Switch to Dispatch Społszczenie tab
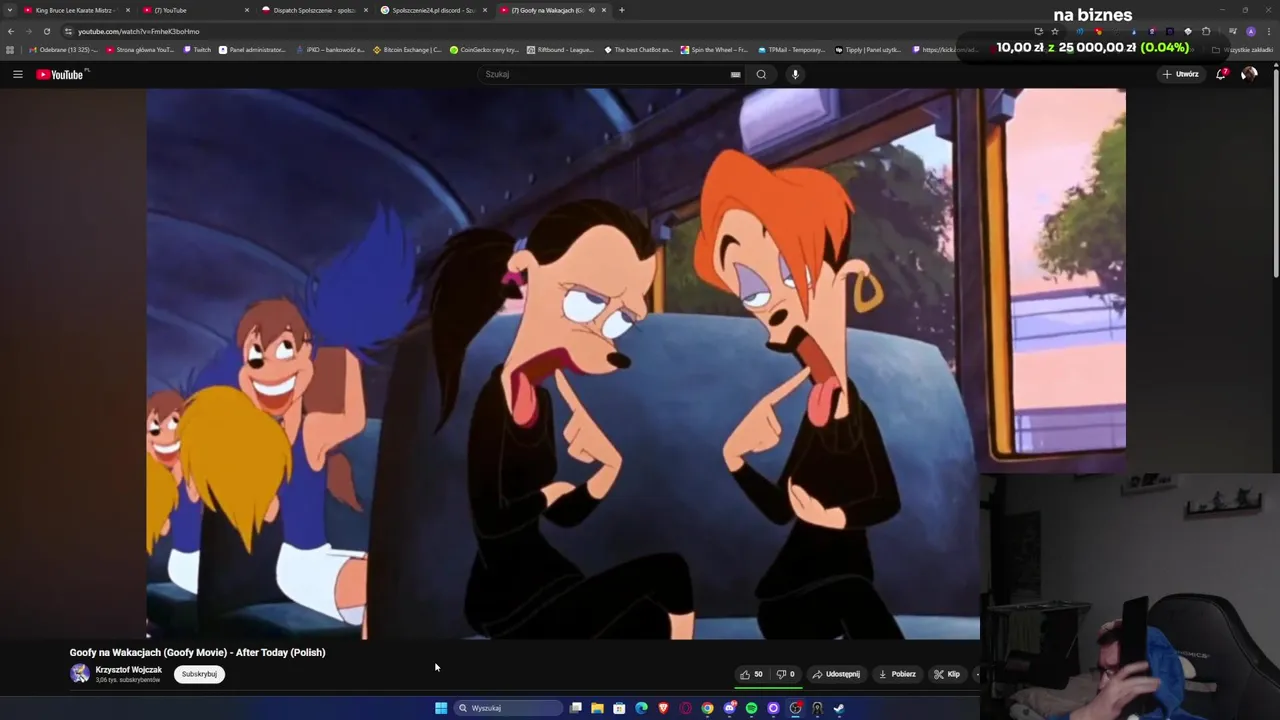1280x720 pixels. [x=313, y=10]
